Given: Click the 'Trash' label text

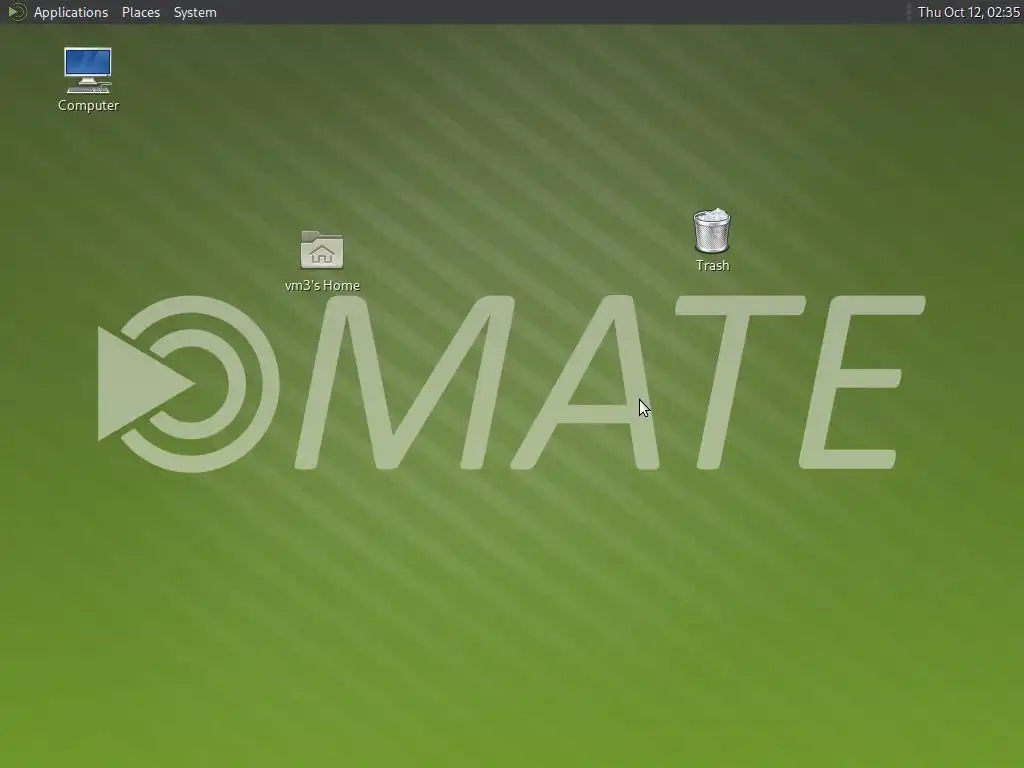Looking at the screenshot, I should click(x=712, y=265).
